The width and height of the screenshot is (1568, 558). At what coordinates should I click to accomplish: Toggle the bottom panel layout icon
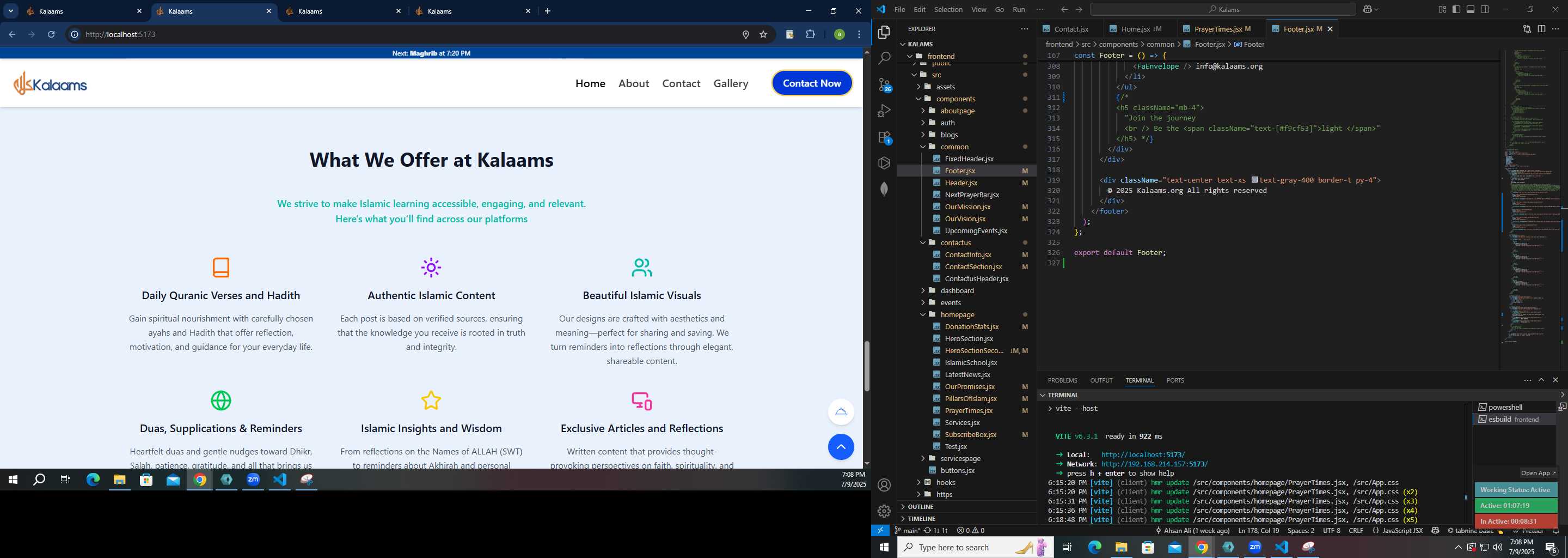(1471, 9)
